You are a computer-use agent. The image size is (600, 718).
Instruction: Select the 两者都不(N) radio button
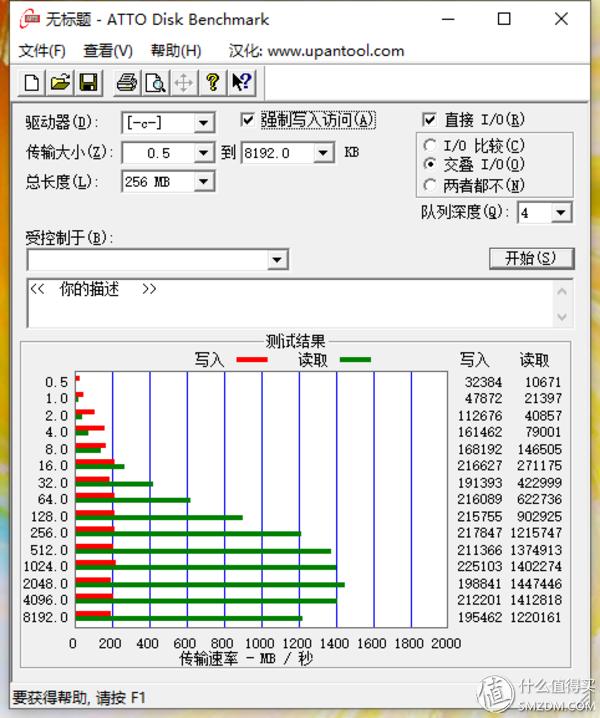430,185
